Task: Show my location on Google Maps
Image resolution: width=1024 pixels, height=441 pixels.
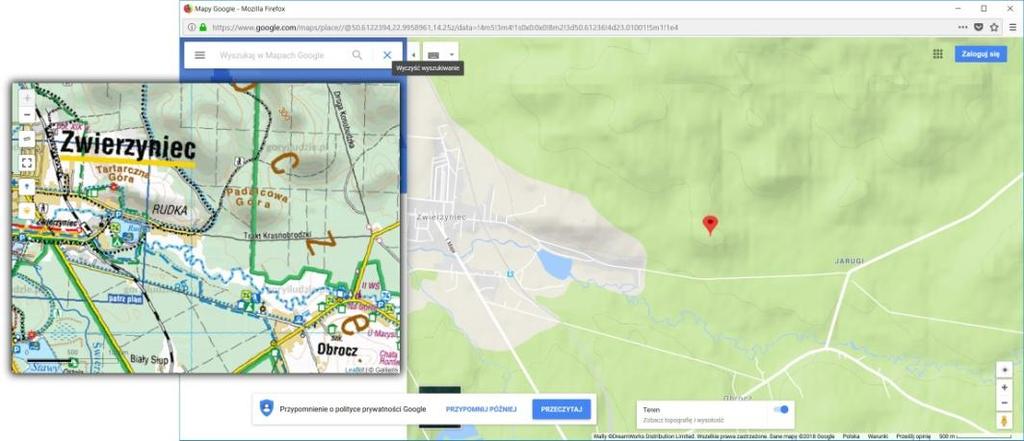Action: 1004,369
